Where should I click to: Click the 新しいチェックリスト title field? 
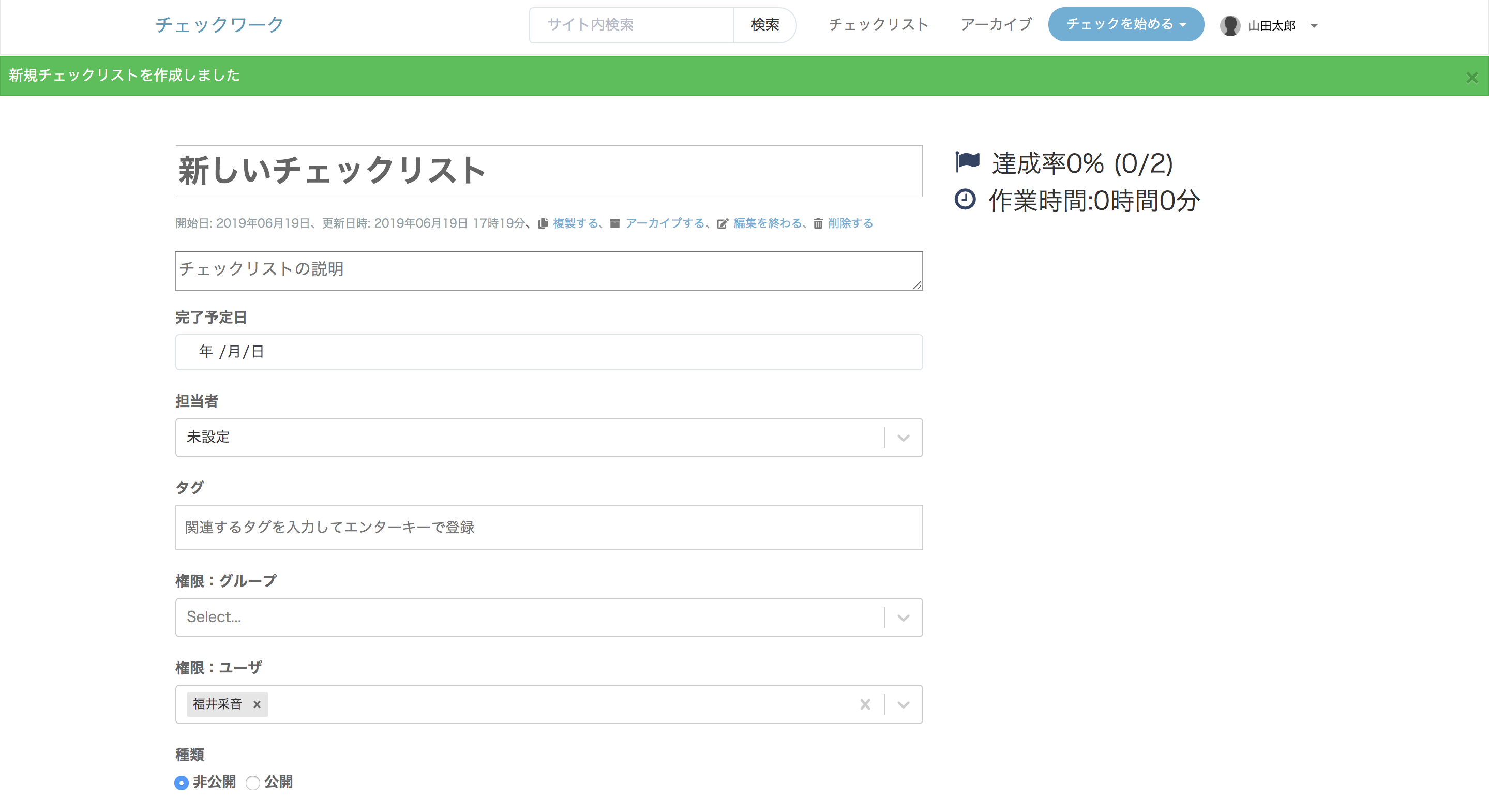(x=549, y=171)
